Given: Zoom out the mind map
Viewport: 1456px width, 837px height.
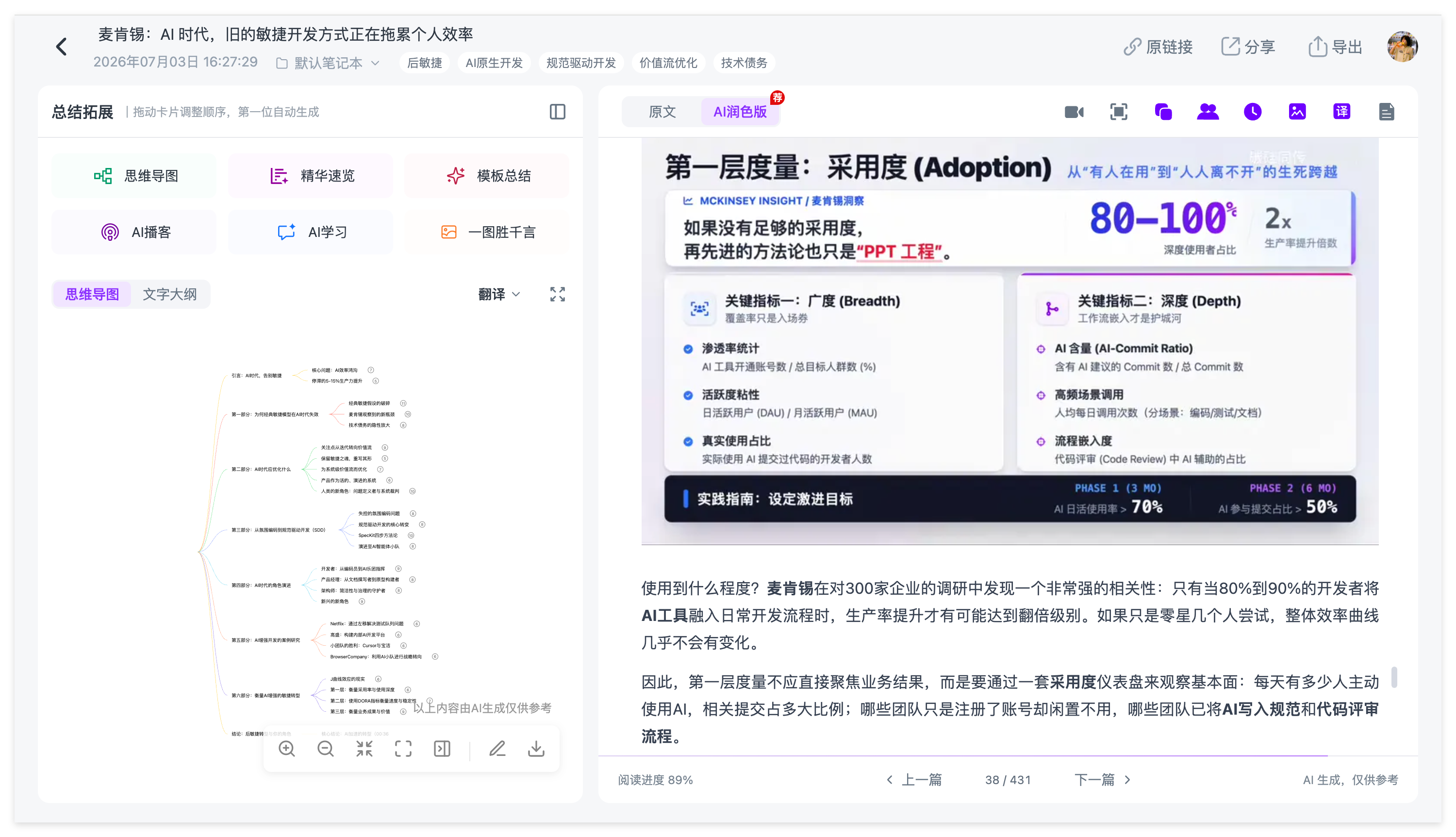Looking at the screenshot, I should coord(326,749).
